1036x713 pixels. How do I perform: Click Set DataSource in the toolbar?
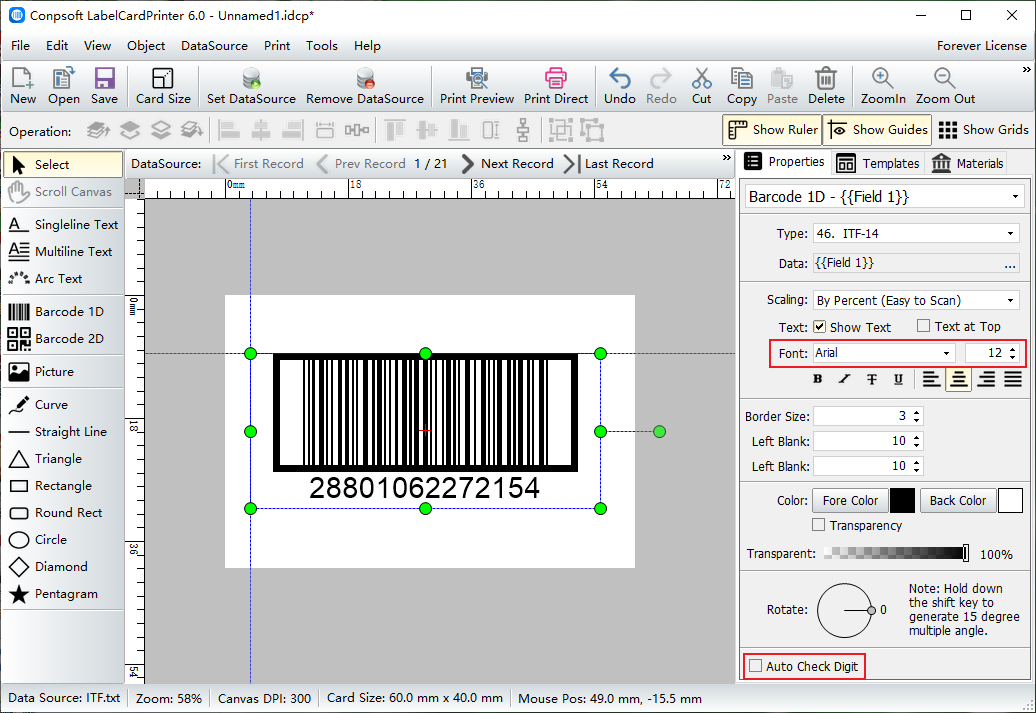click(251, 86)
